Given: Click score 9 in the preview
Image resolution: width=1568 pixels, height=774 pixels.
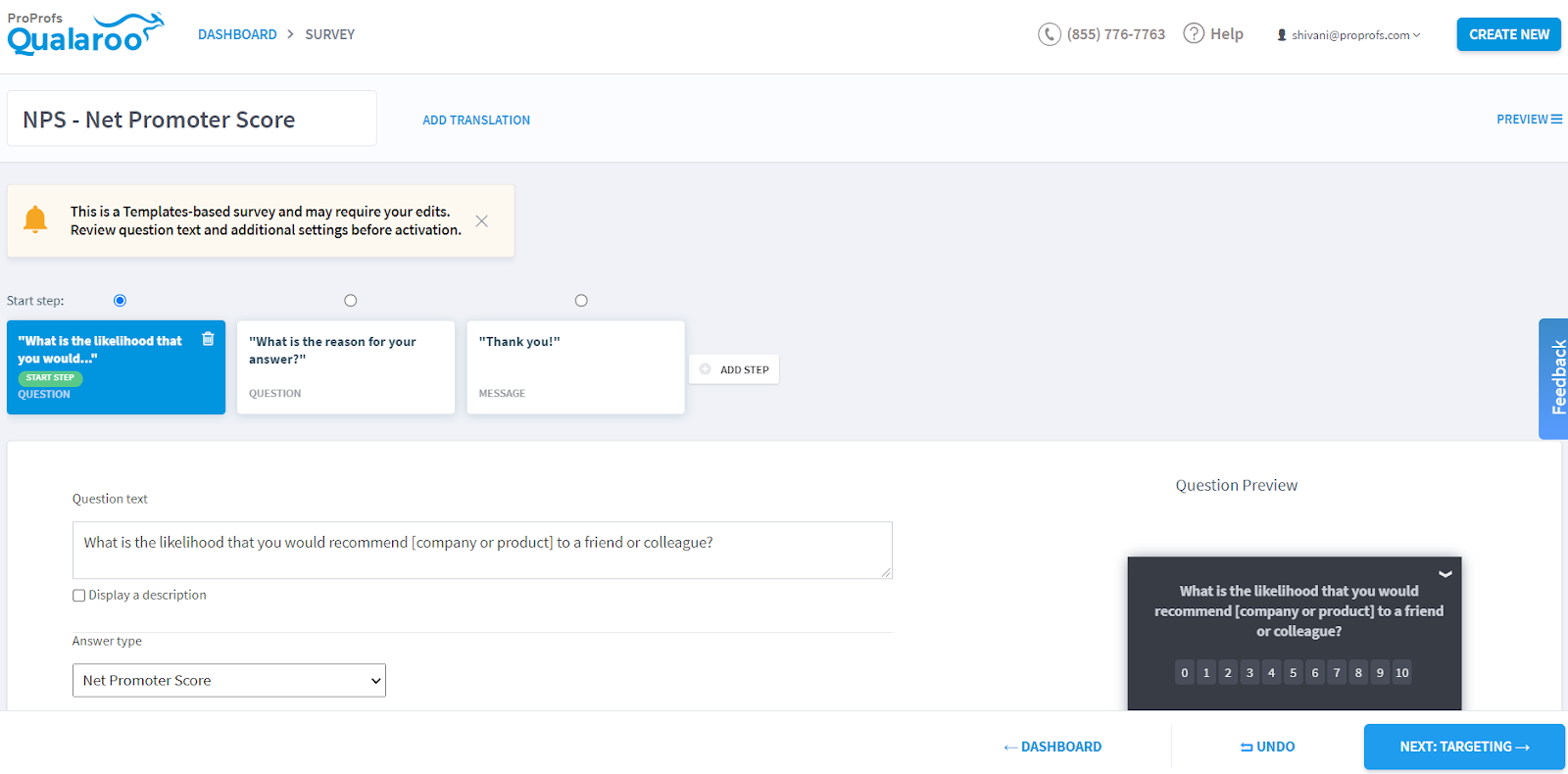Looking at the screenshot, I should tap(1380, 672).
